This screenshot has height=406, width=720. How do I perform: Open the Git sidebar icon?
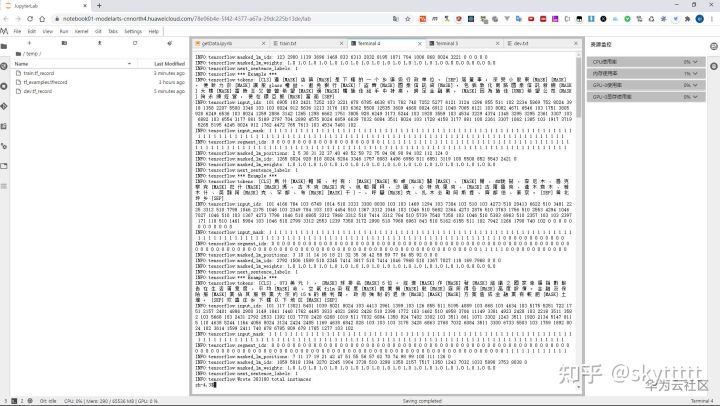[4, 106]
